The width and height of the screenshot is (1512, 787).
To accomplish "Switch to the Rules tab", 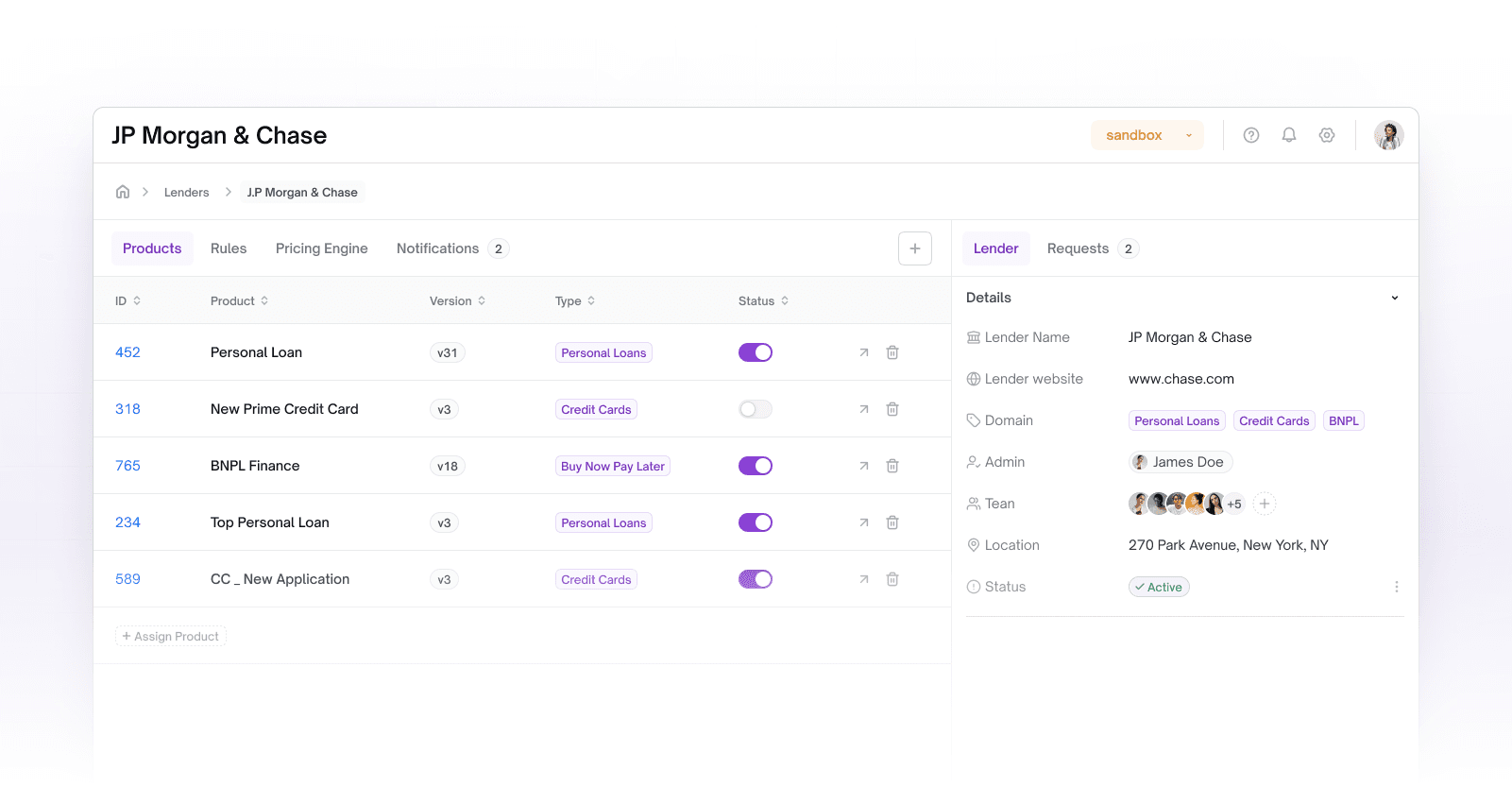I will point(229,248).
